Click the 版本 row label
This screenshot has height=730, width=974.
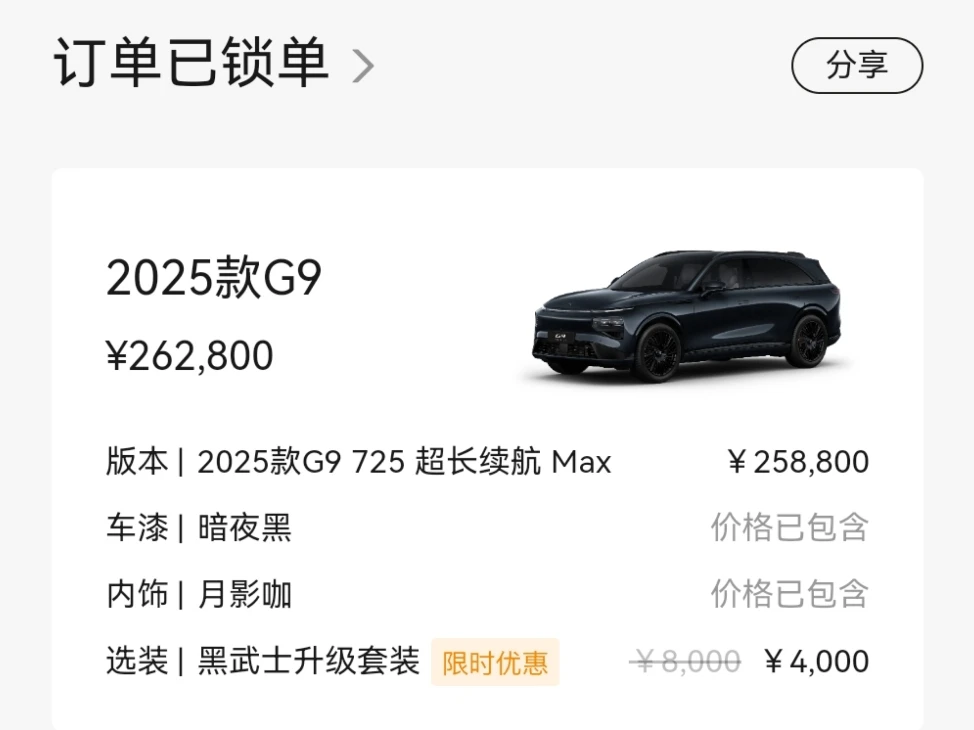click(137, 462)
